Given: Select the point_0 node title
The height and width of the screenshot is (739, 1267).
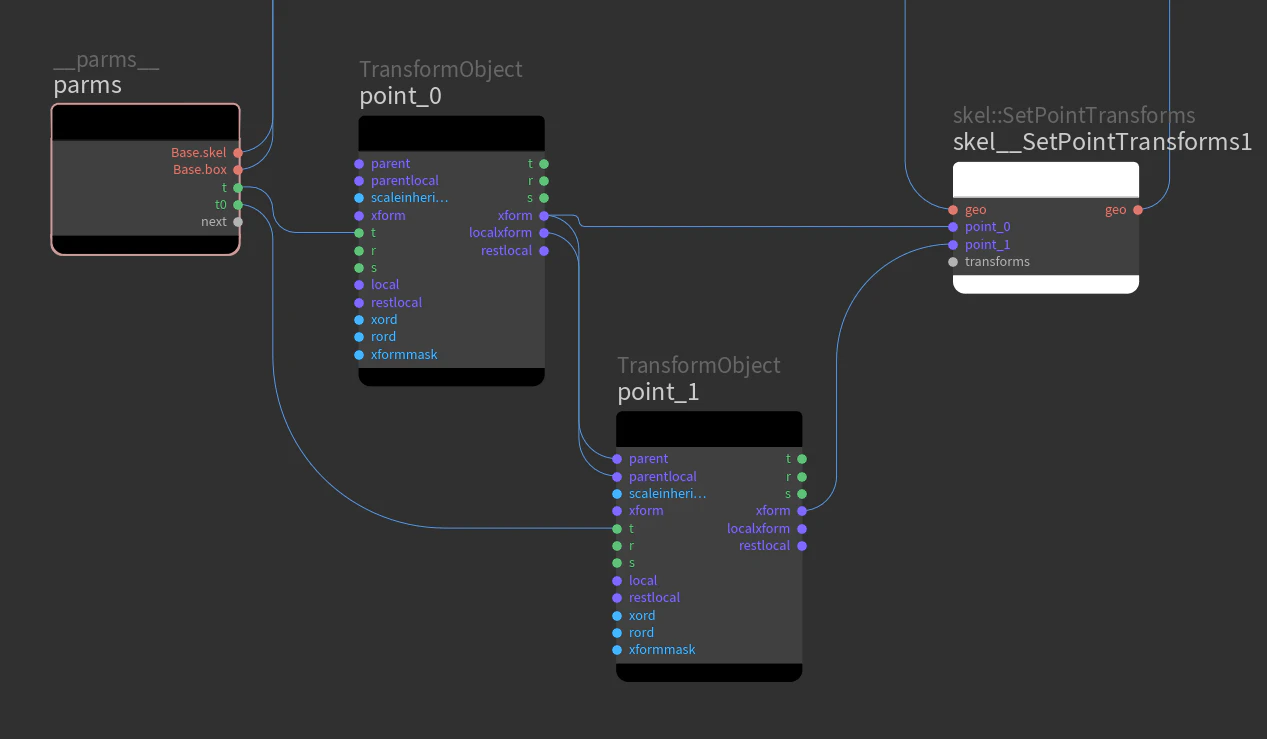Looking at the screenshot, I should [401, 96].
